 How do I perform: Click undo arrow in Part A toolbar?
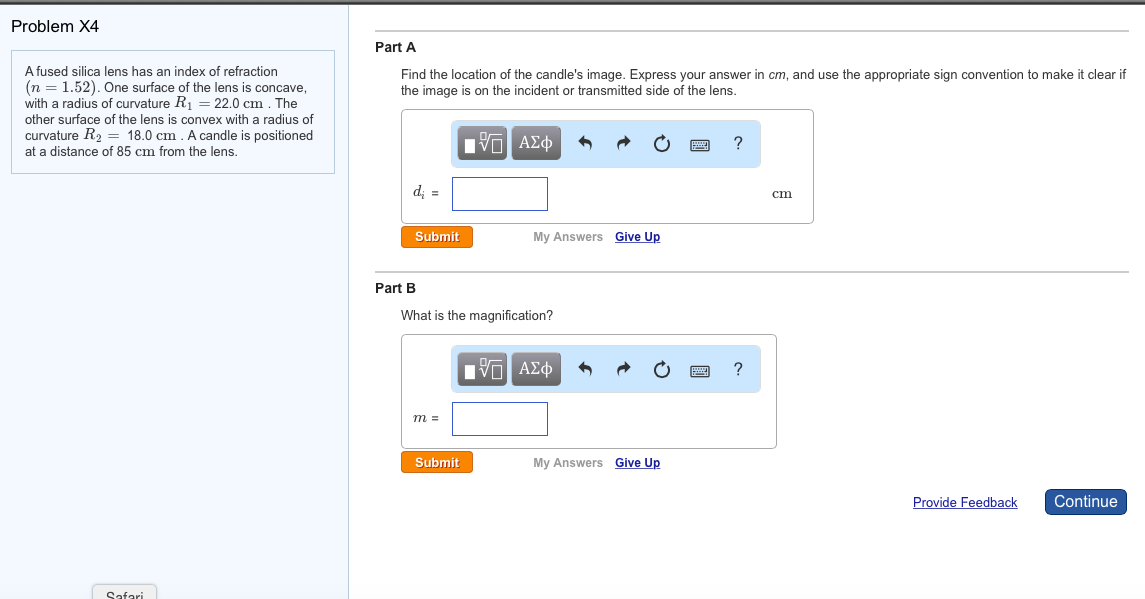pyautogui.click(x=586, y=144)
